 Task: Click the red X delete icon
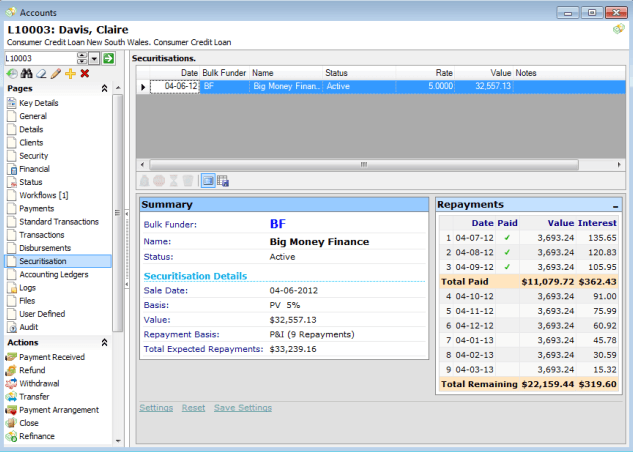pos(85,73)
